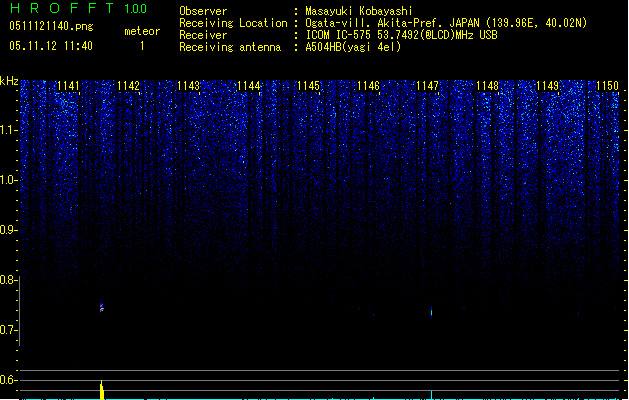Click the date stamp 05.11.12 11:40
Screen dimensions: 629x400
click(51, 46)
